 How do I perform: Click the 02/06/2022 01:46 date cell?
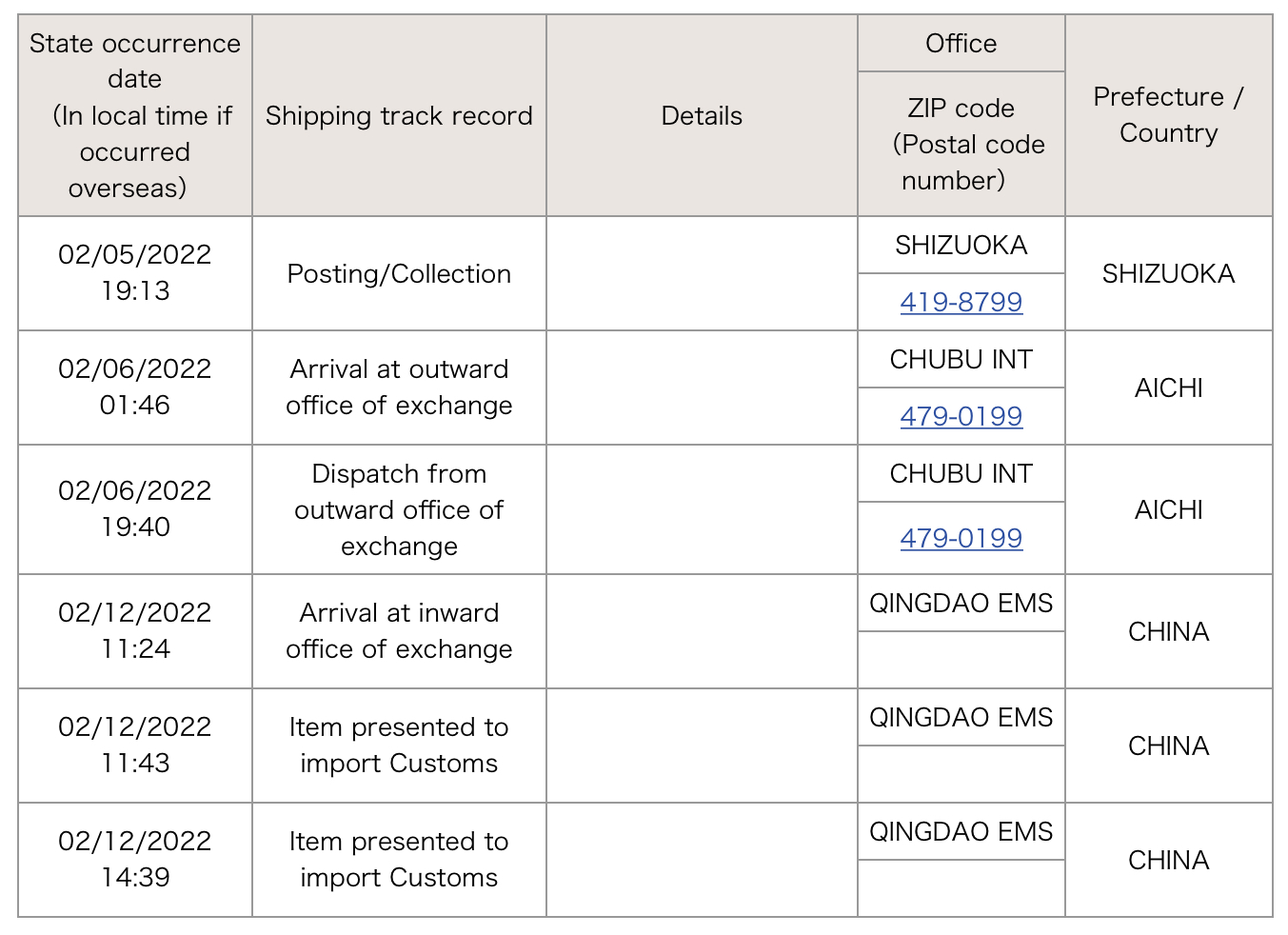pos(135,388)
